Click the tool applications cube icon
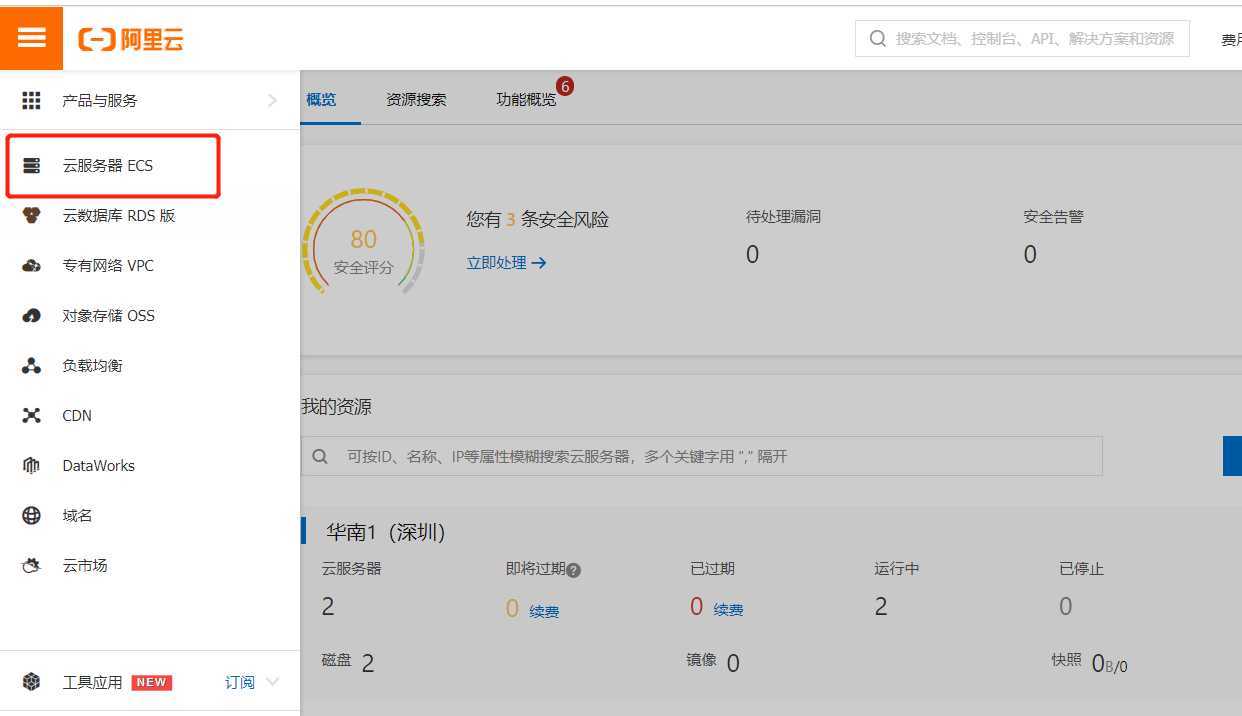1242x716 pixels. pos(31,682)
